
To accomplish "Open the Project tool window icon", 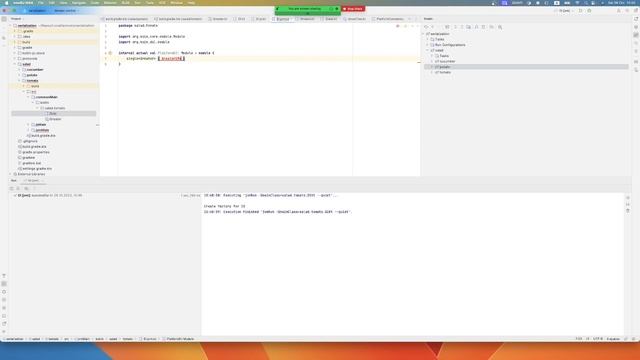I will point(4,19).
